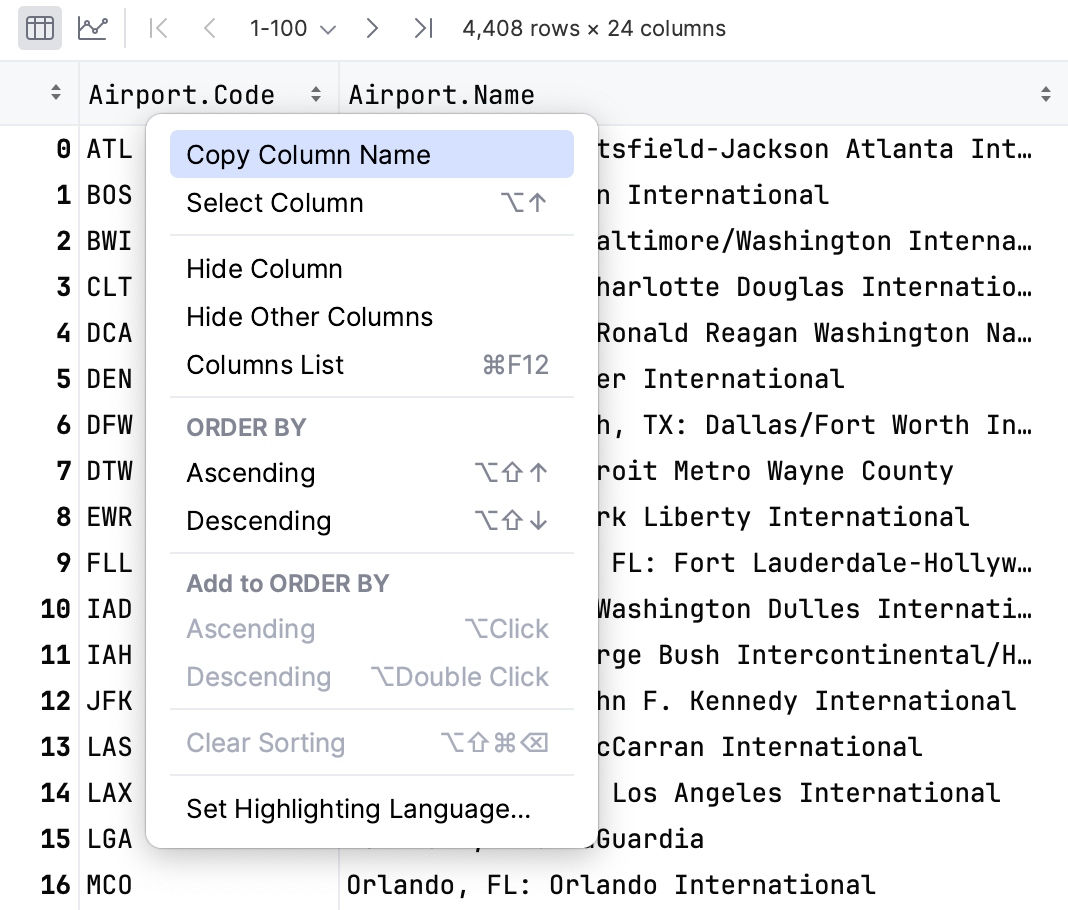Image resolution: width=1068 pixels, height=910 pixels.
Task: Click '4,408 rows × 24 columns' label
Action: [x=594, y=29]
